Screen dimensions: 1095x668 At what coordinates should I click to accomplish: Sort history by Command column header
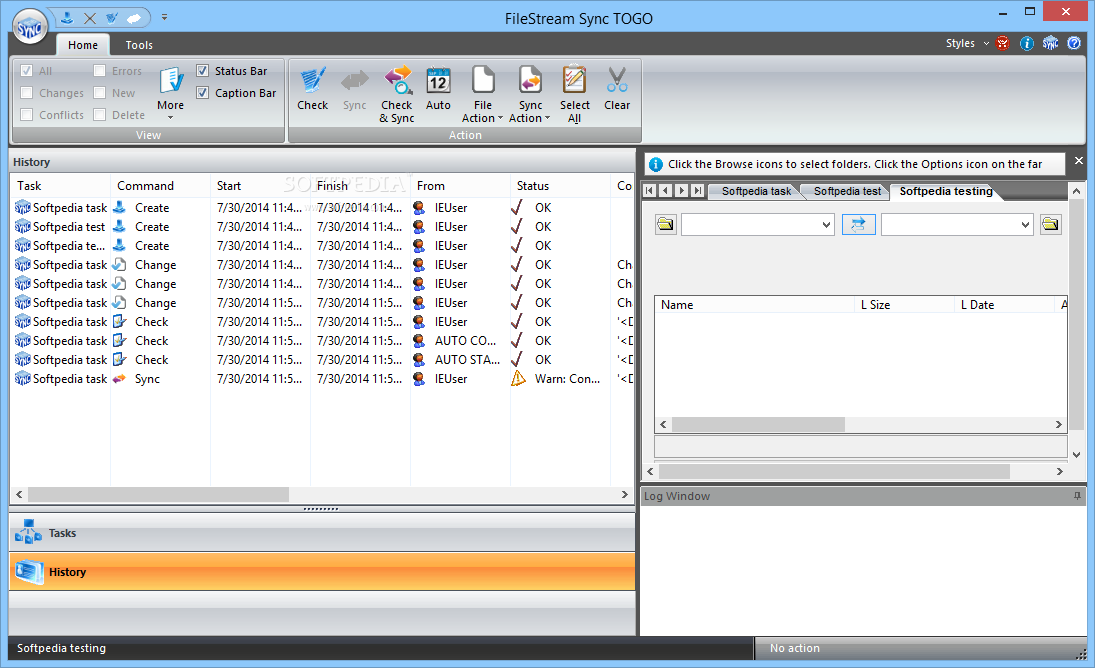click(x=160, y=186)
